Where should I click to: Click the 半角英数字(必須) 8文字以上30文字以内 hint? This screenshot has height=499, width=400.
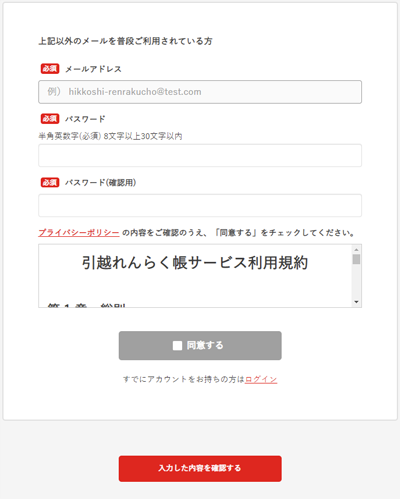[110, 136]
